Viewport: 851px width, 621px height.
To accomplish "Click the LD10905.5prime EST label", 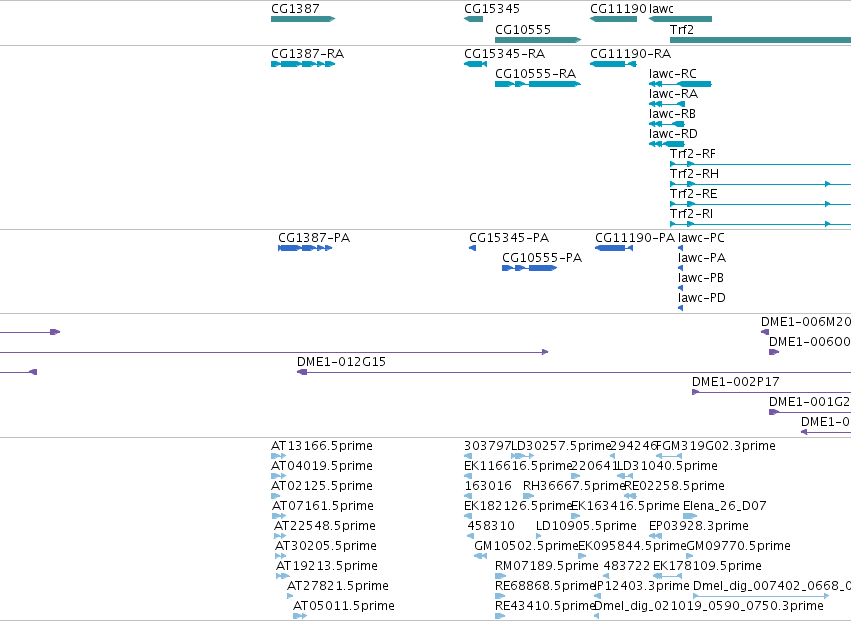I will 586,527.
